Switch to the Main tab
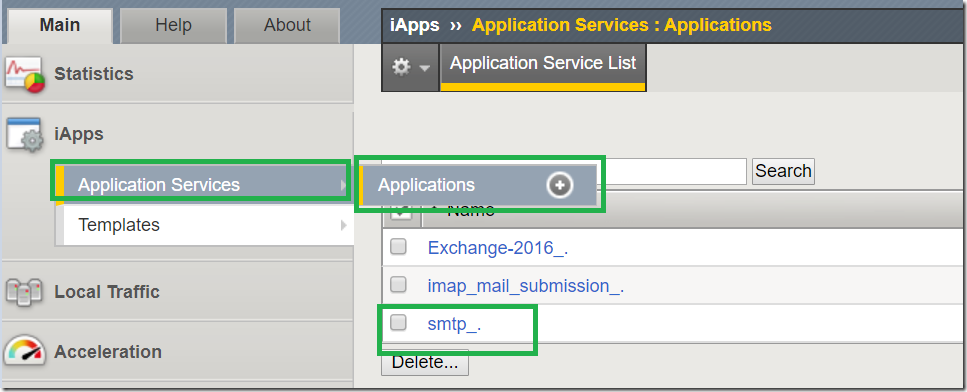This screenshot has height=392, width=967. click(60, 25)
